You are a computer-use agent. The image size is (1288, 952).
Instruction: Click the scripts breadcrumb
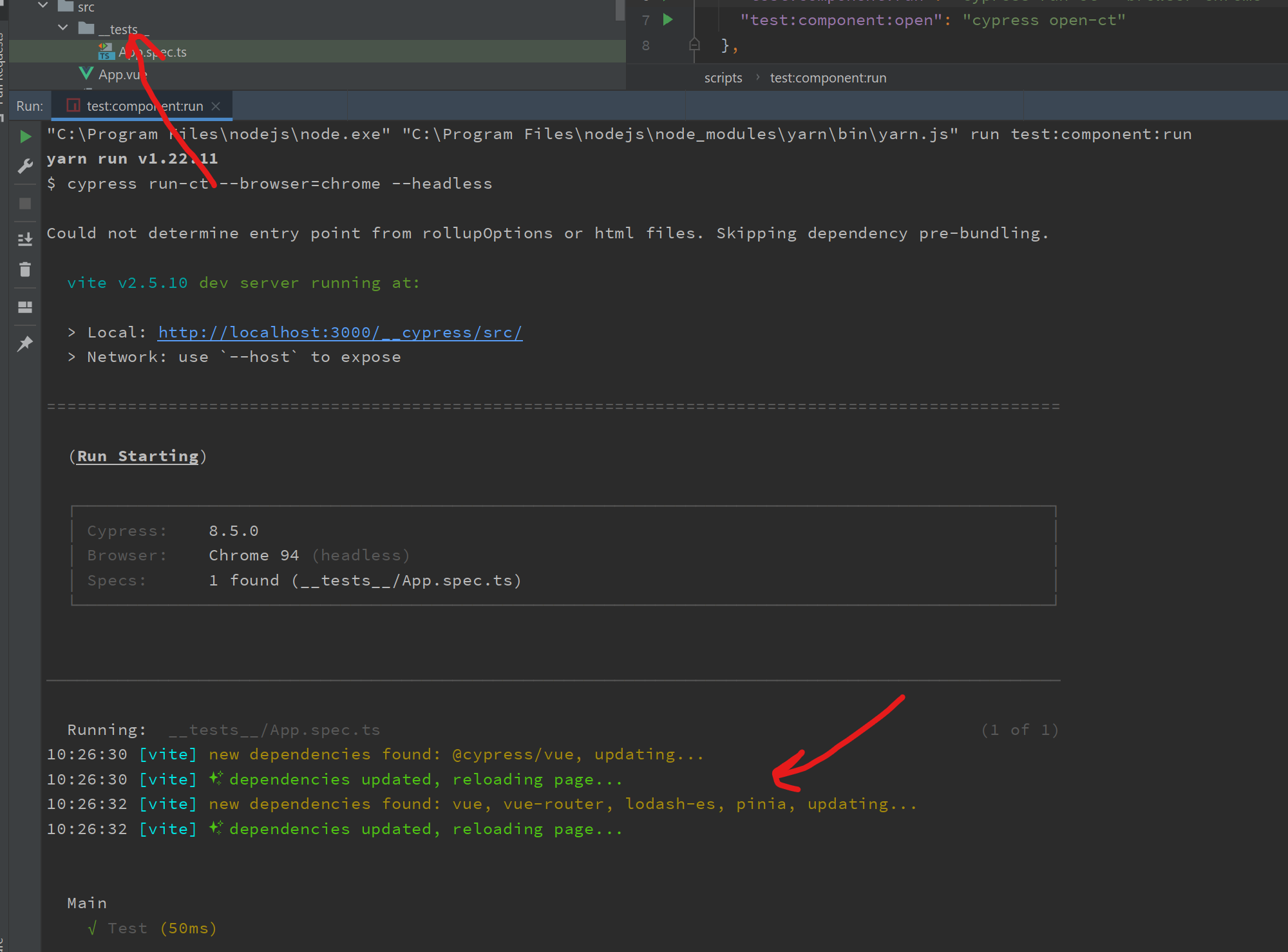(x=723, y=77)
